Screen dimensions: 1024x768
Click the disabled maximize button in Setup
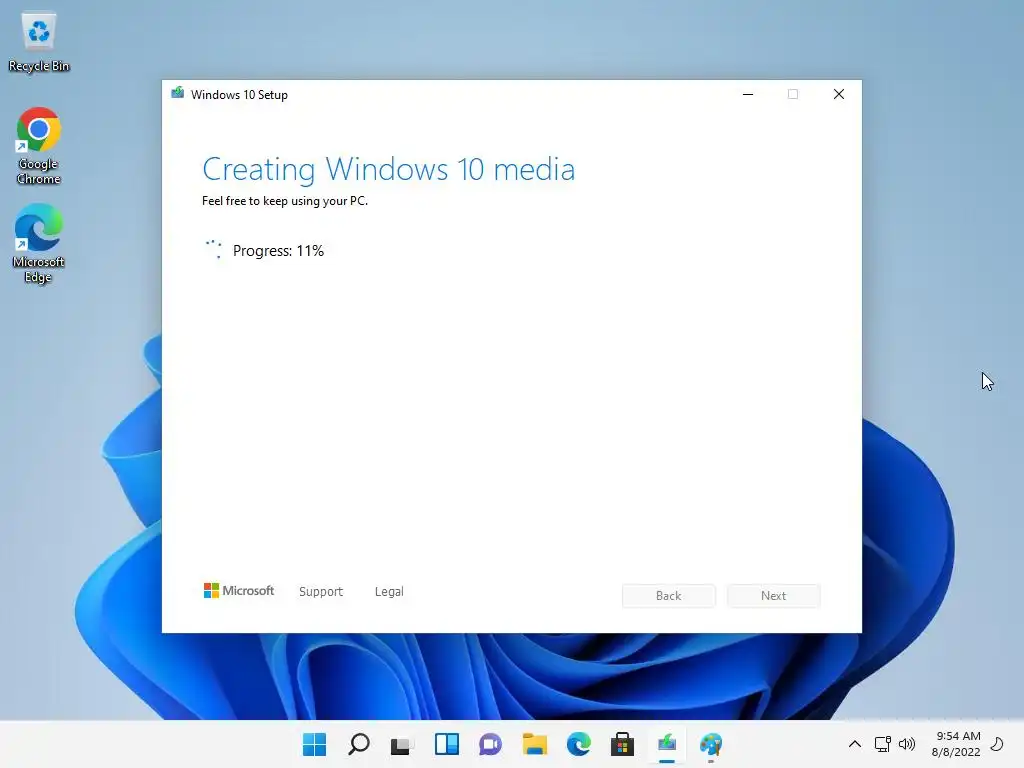[793, 94]
